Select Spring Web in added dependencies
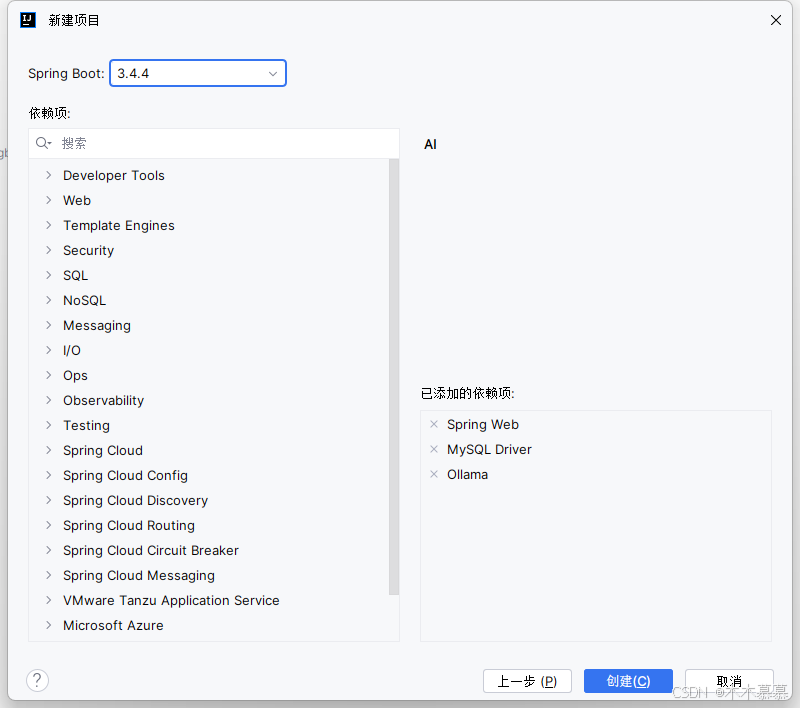The image size is (800, 708). pos(483,424)
